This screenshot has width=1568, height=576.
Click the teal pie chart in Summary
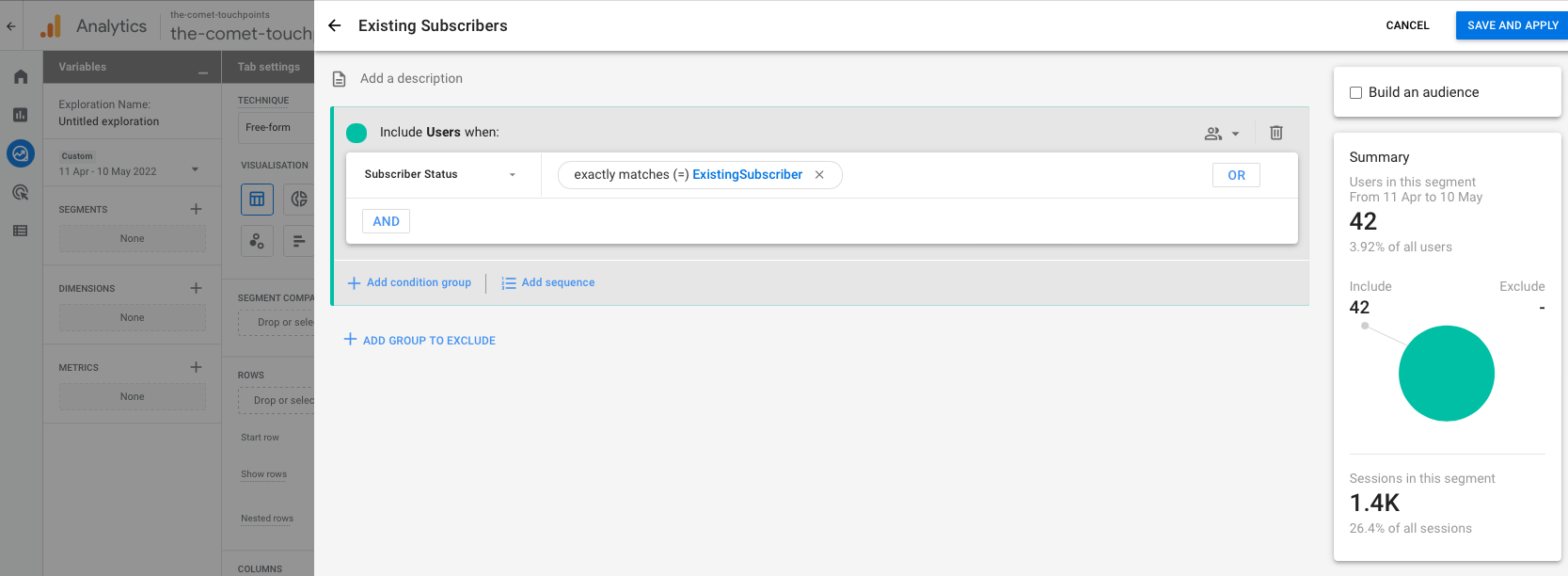[1446, 374]
